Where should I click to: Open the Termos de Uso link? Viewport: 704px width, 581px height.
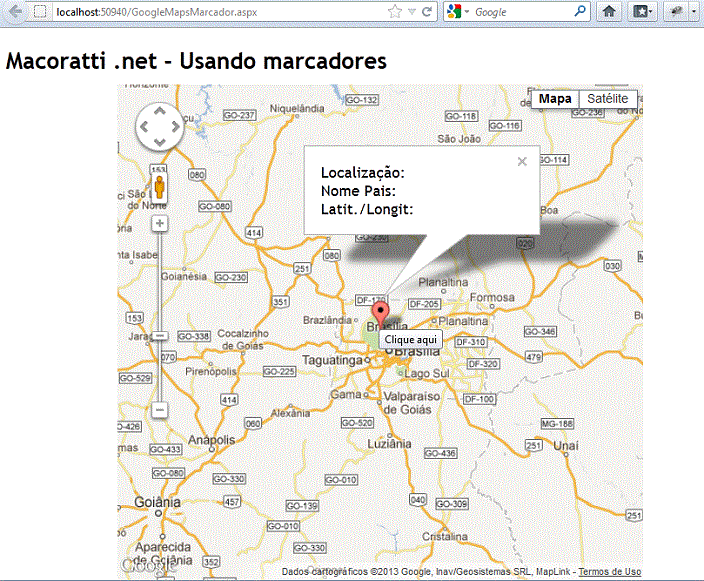(610, 572)
